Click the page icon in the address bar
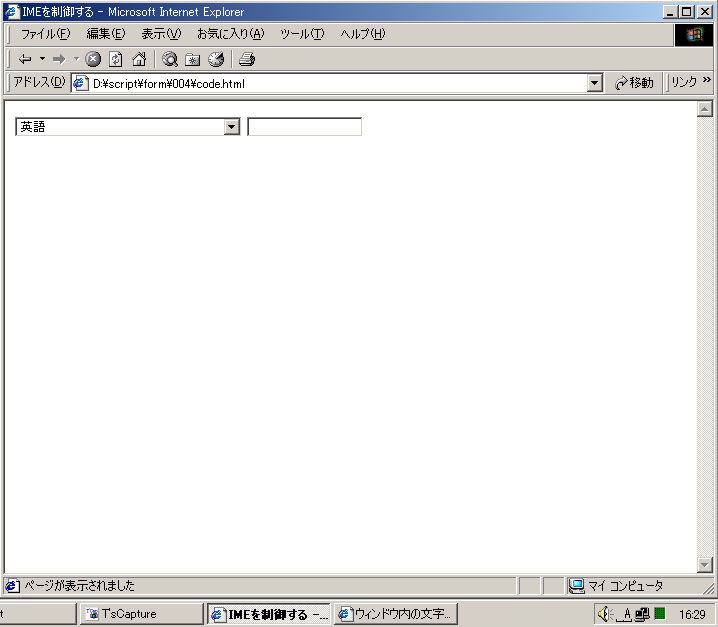This screenshot has height=627, width=718. pos(81,83)
